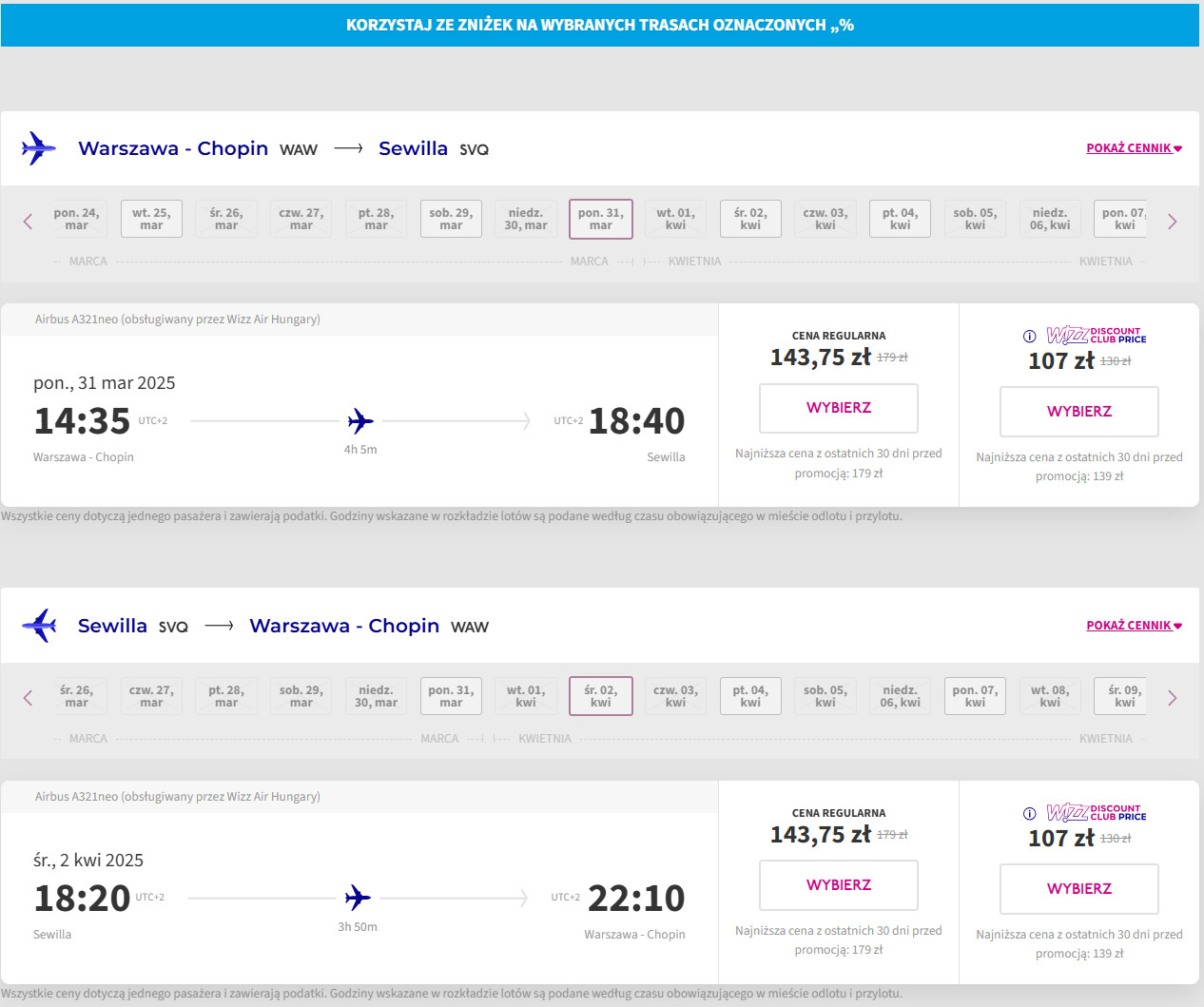Show earlier dates for Warszawa to Sewilla
Image resolution: width=1204 pixels, height=1007 pixels.
28,222
